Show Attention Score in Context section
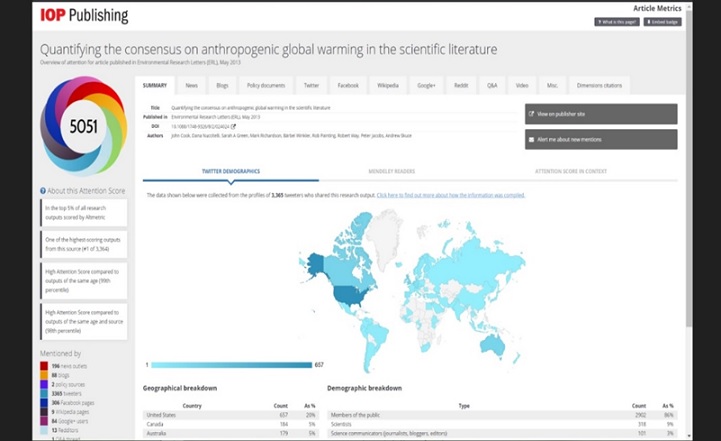The image size is (721, 441). tap(571, 171)
